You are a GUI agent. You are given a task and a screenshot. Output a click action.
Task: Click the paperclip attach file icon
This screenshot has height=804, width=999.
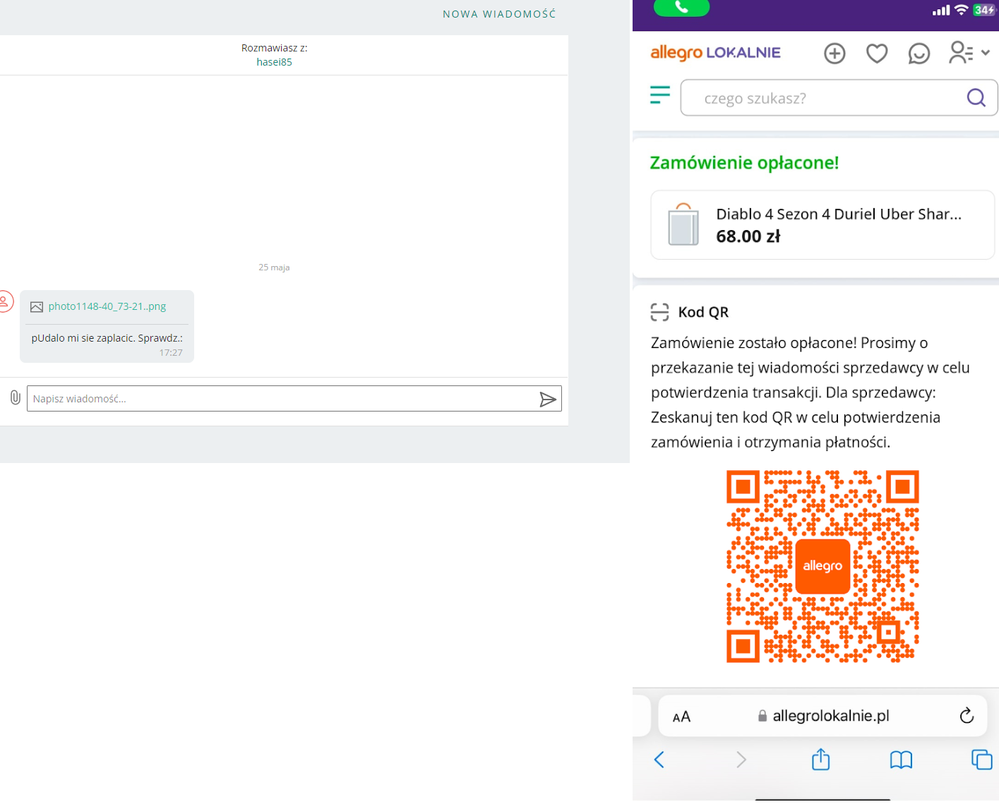click(x=15, y=398)
